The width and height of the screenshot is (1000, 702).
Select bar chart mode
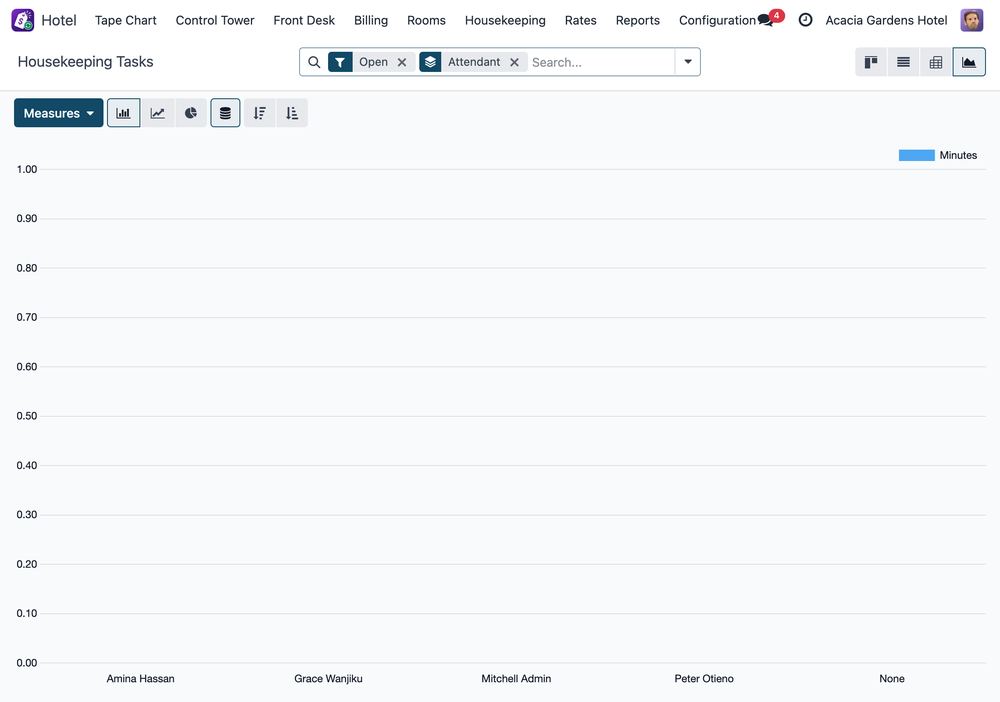124,113
